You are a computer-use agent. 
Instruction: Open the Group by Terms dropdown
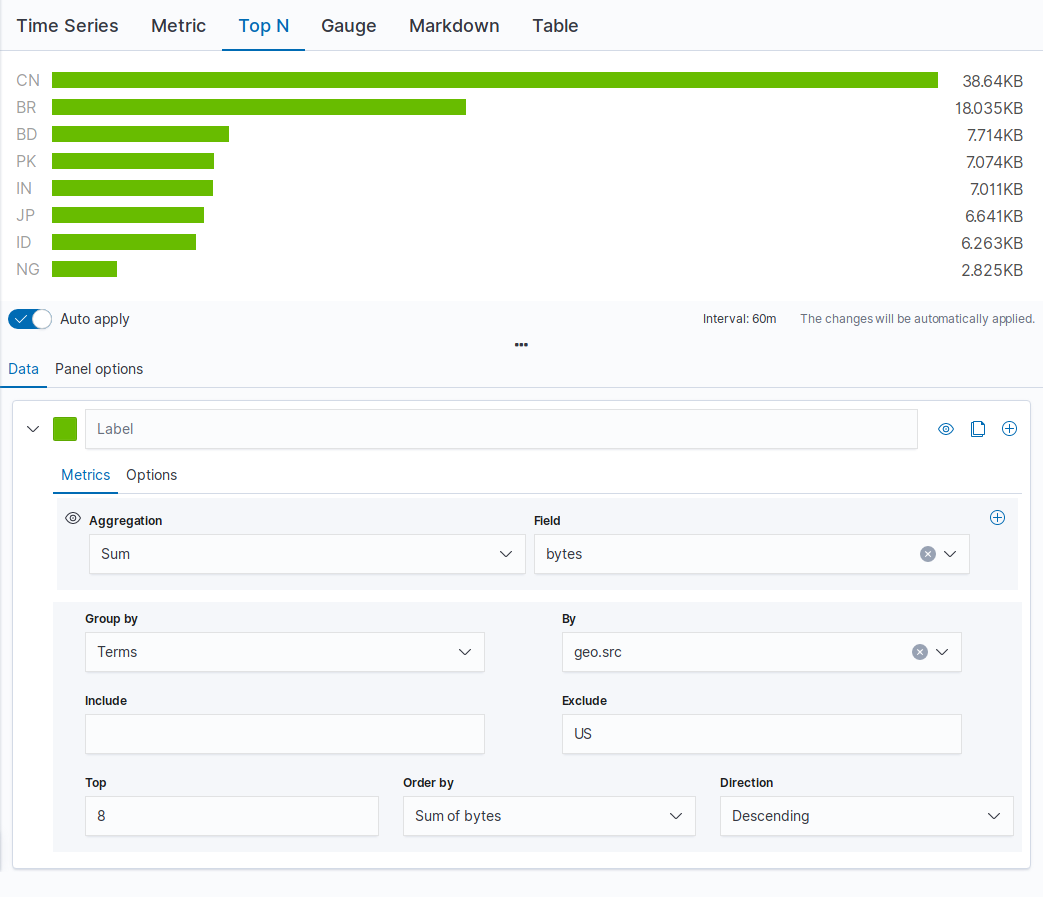(x=284, y=652)
